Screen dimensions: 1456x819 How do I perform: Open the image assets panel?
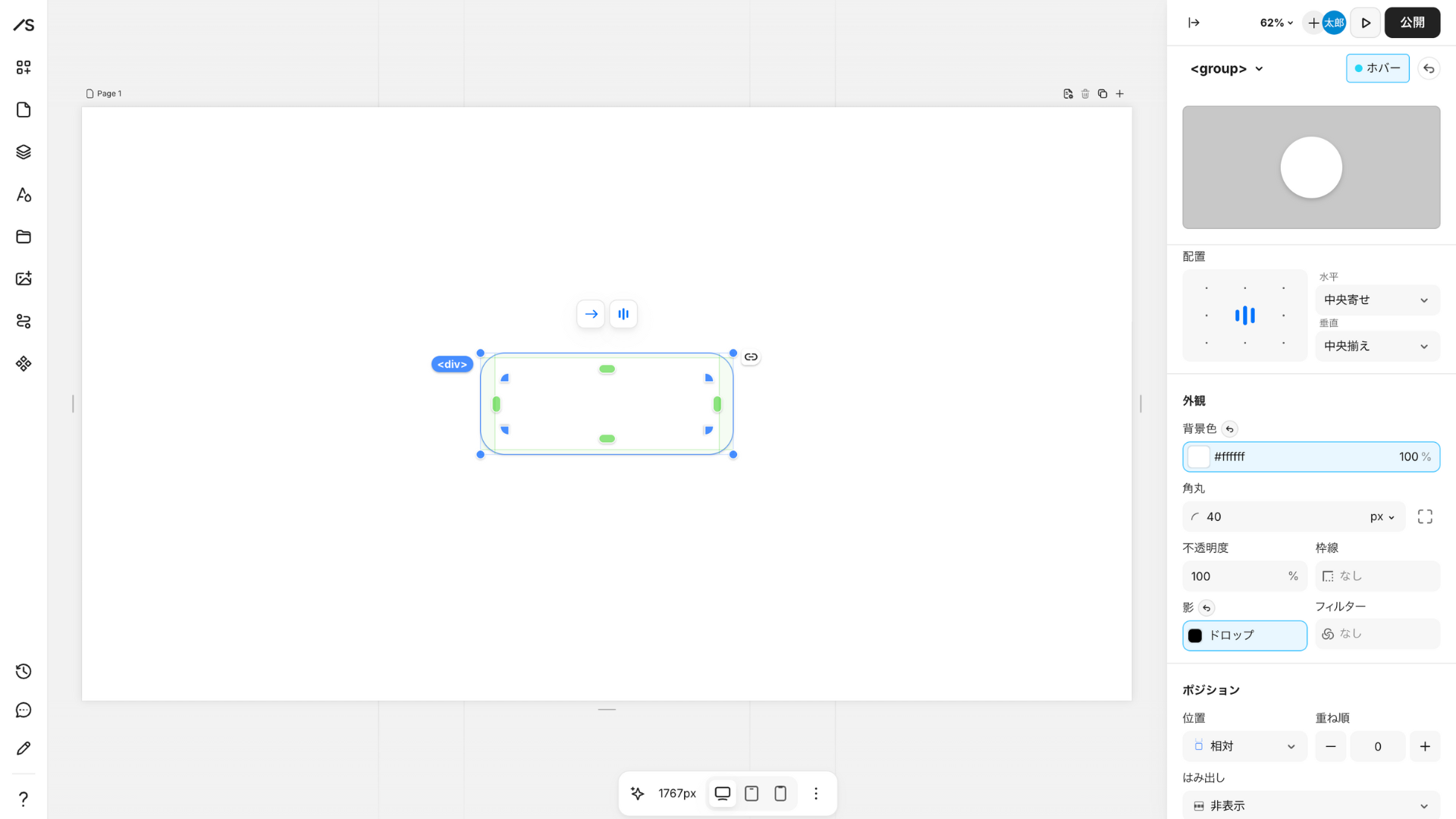(24, 278)
